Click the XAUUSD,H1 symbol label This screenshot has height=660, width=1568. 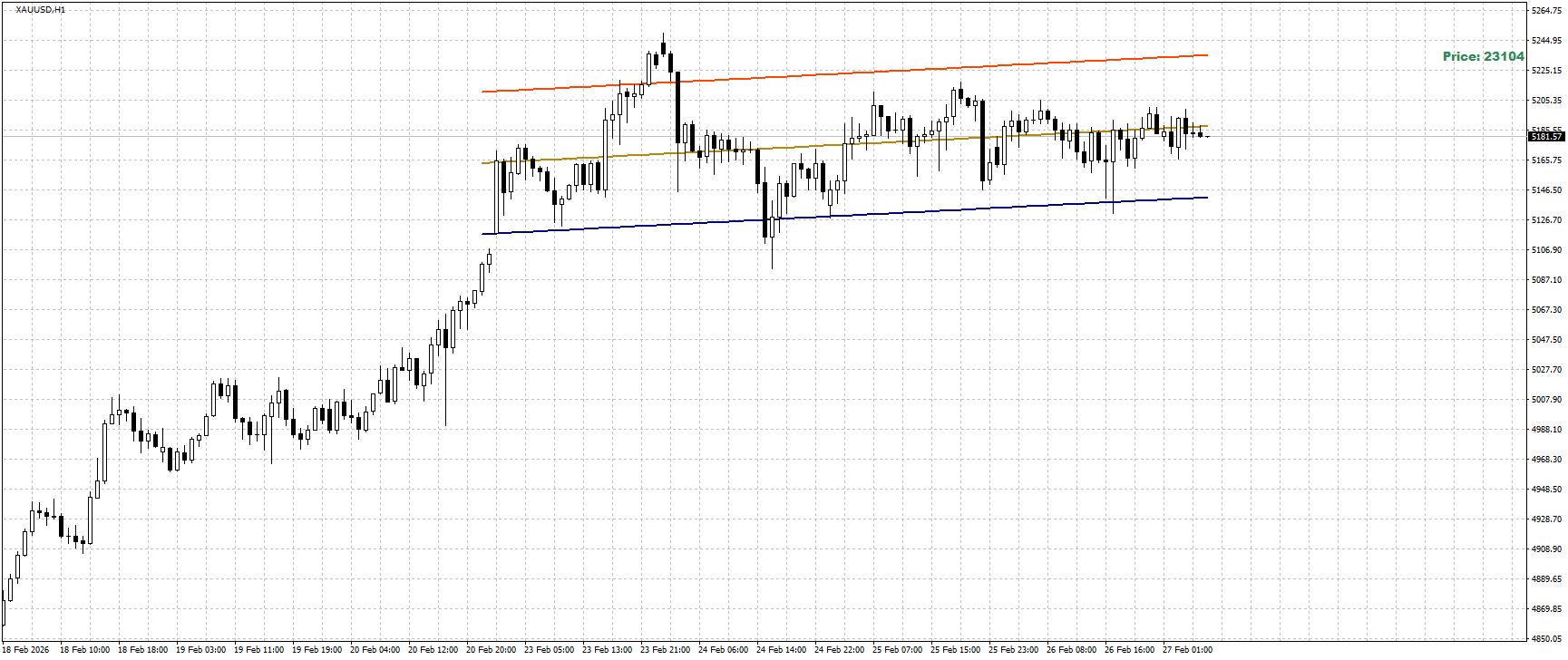[x=40, y=10]
